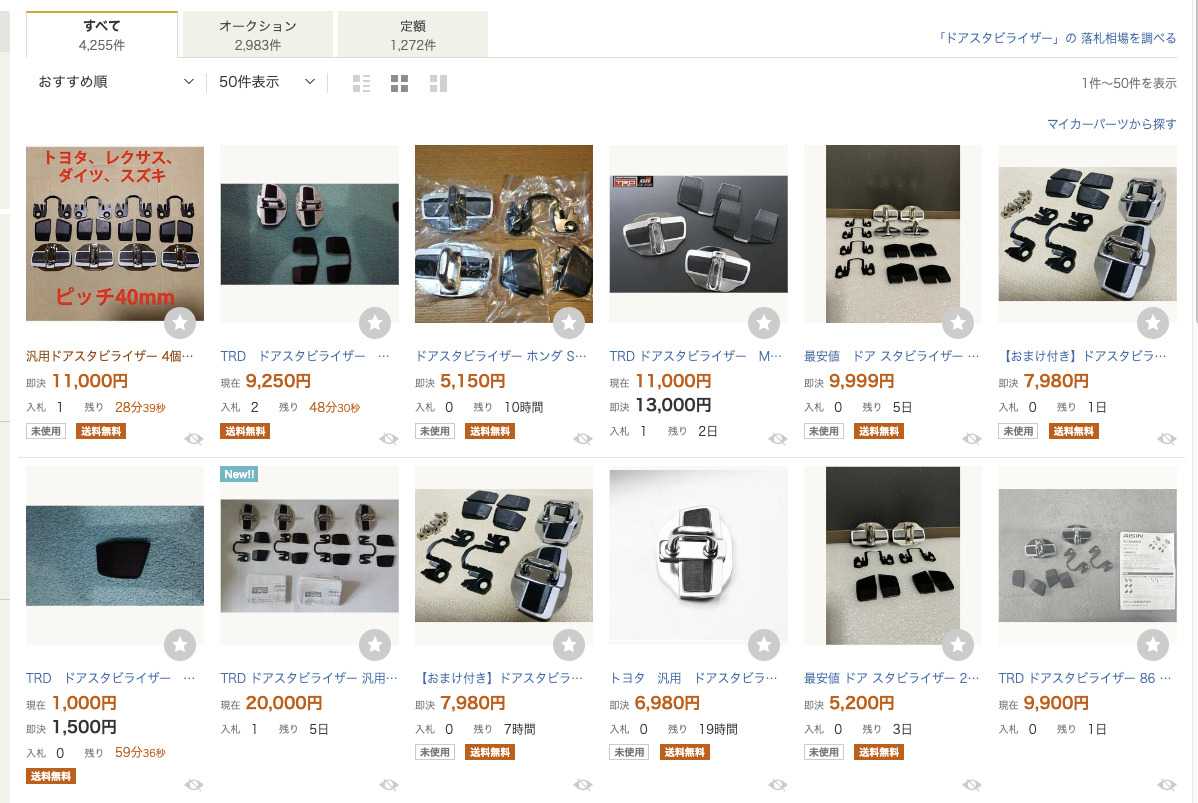
Task: Star the ドアスタビライザー ホンダ 5,150円 listing
Action: point(569,323)
